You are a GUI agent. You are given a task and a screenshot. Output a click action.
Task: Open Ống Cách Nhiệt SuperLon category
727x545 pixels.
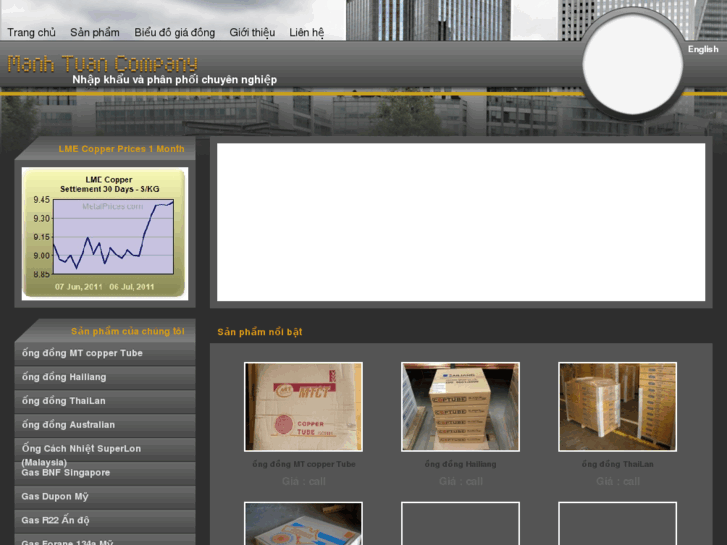105,449
